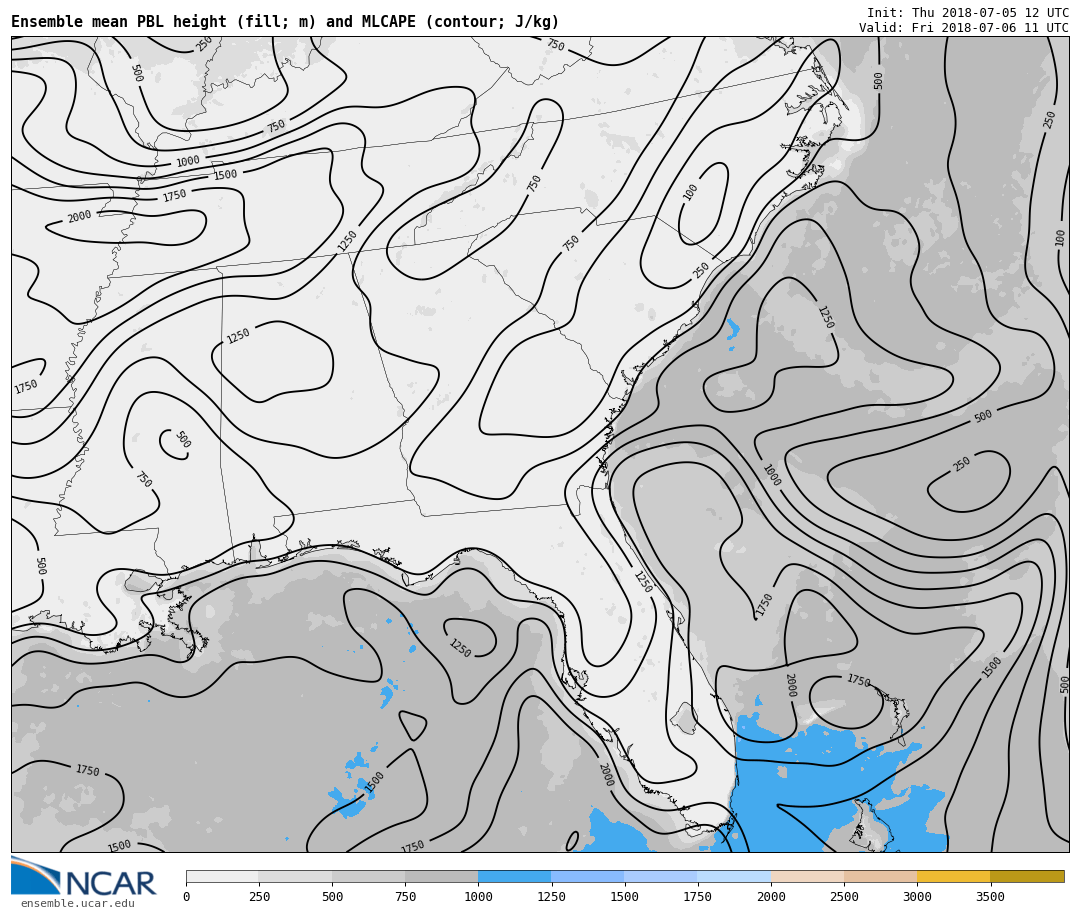Click the 'Init: Thu 2018-07-05 12 UTC' text
The image size is (1080, 915).
967,12
